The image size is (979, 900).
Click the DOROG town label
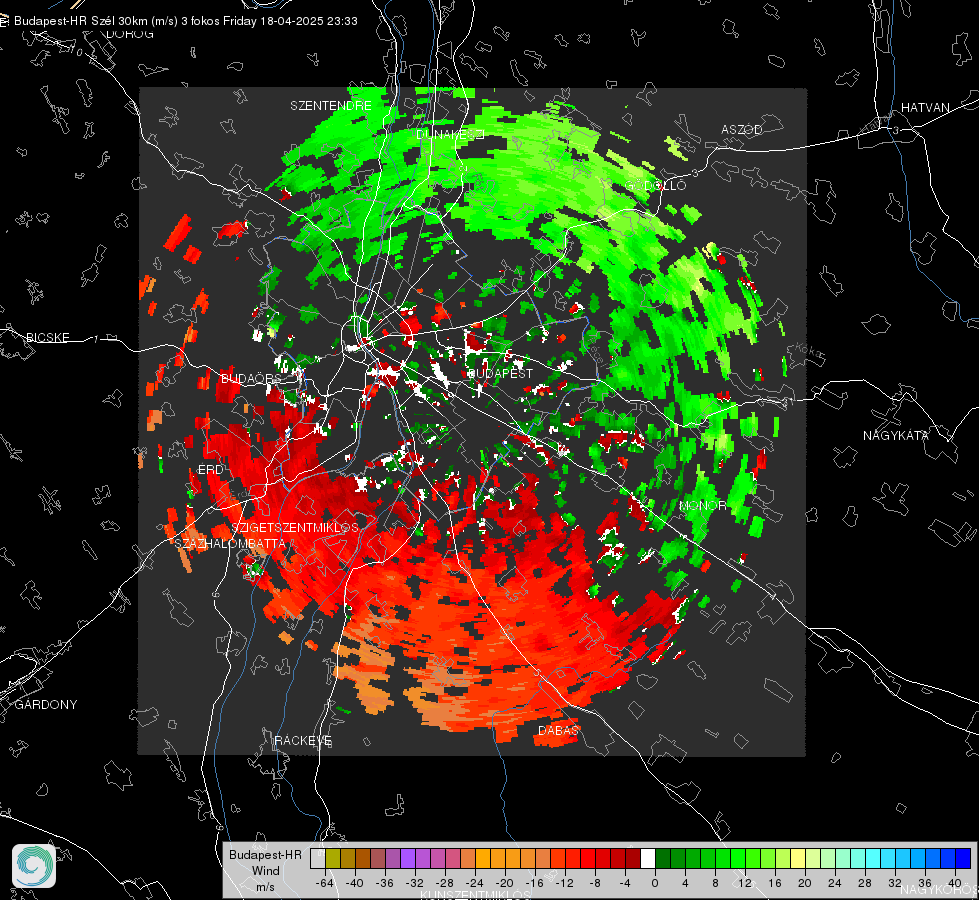pyautogui.click(x=130, y=34)
